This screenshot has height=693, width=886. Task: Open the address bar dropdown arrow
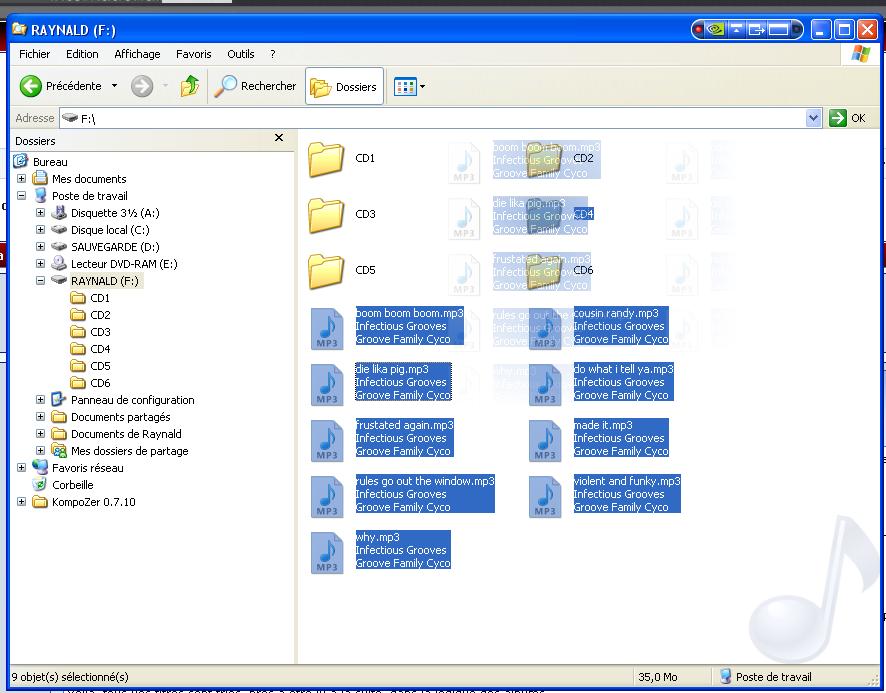pyautogui.click(x=813, y=118)
